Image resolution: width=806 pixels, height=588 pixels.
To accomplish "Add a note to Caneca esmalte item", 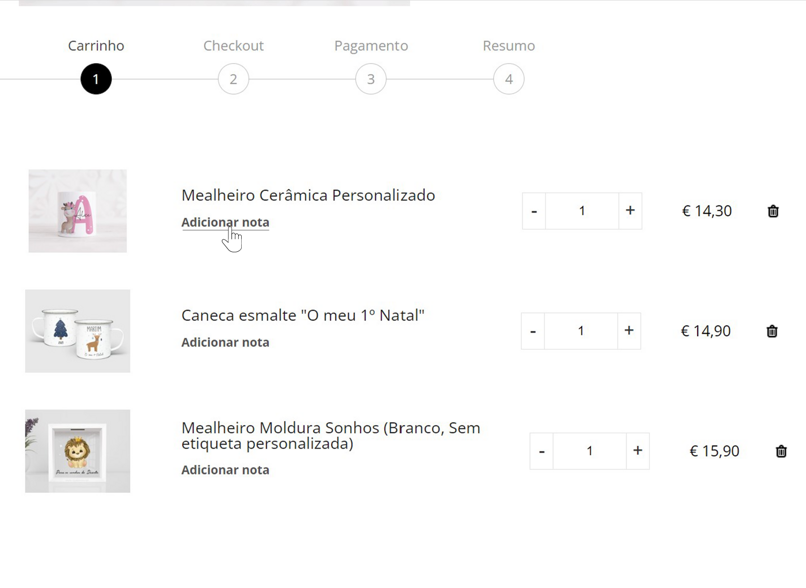I will pyautogui.click(x=225, y=342).
